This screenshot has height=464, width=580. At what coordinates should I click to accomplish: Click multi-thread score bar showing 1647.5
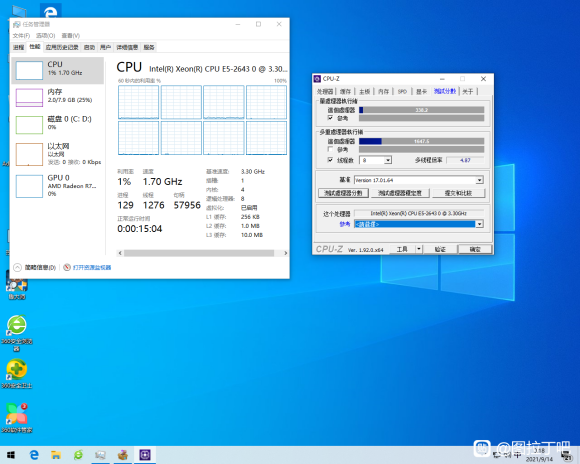(x=421, y=141)
